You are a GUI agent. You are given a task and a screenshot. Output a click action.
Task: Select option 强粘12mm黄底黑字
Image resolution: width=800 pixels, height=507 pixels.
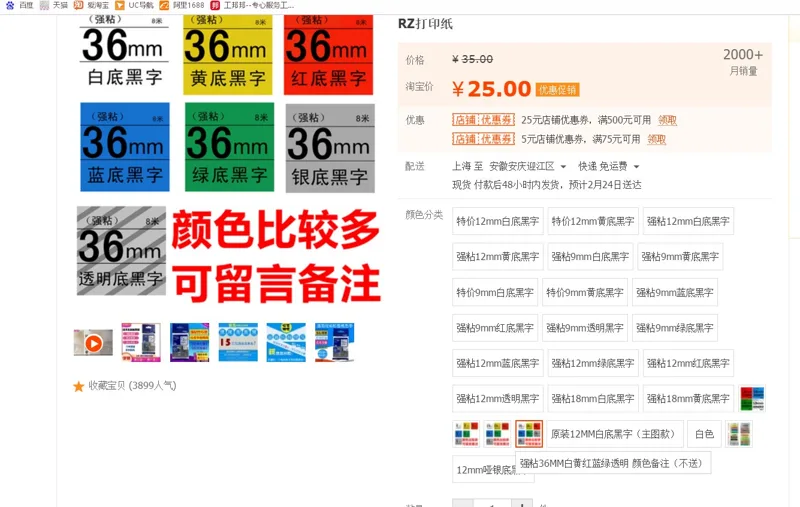tap(497, 256)
